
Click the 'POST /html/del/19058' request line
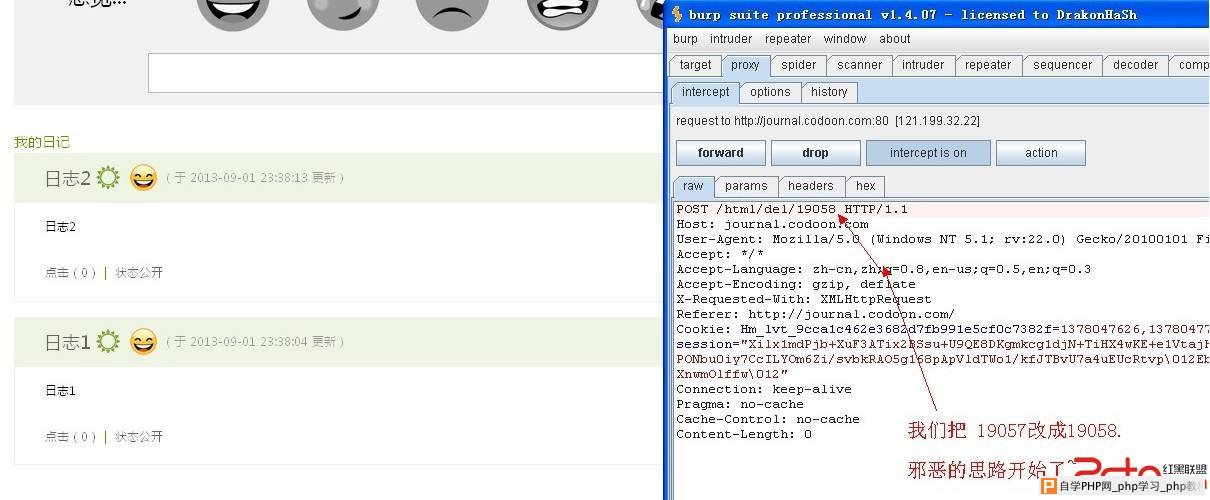792,209
